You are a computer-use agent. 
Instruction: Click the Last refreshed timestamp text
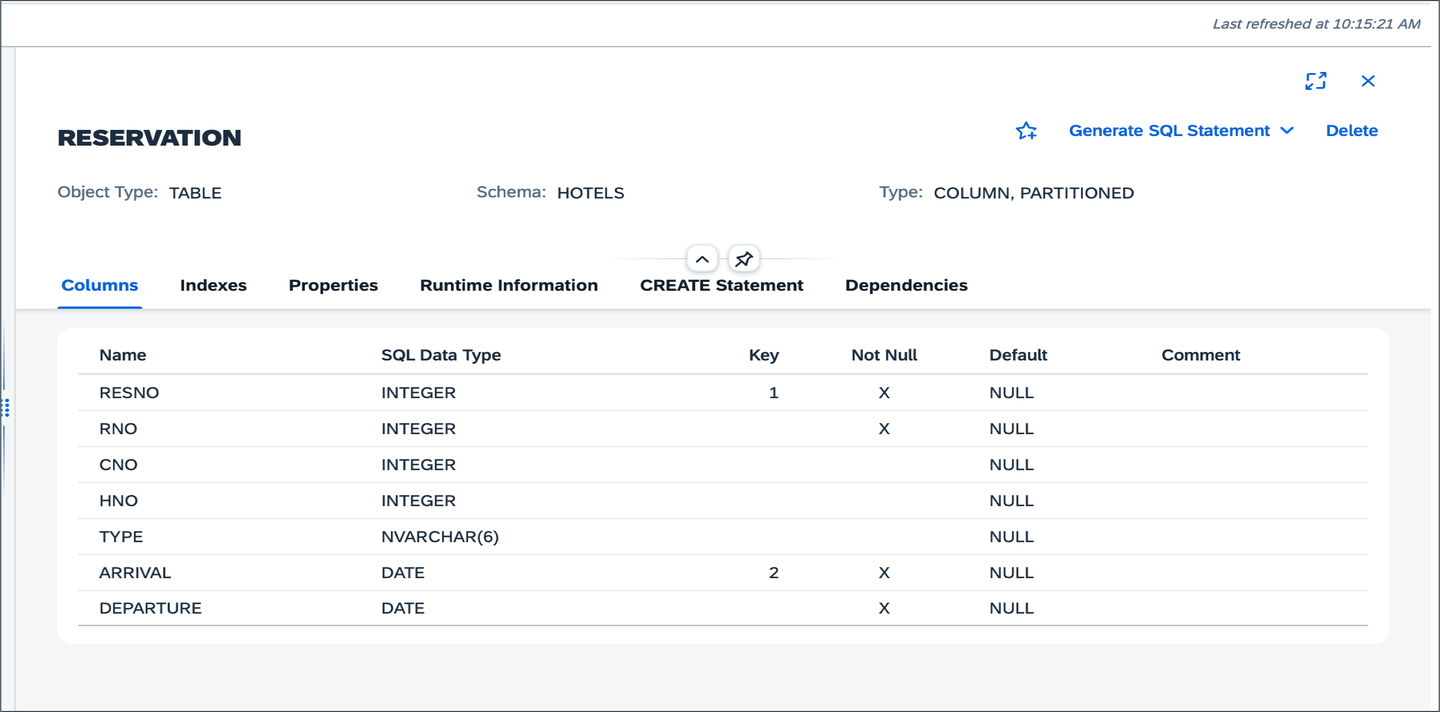tap(1316, 24)
